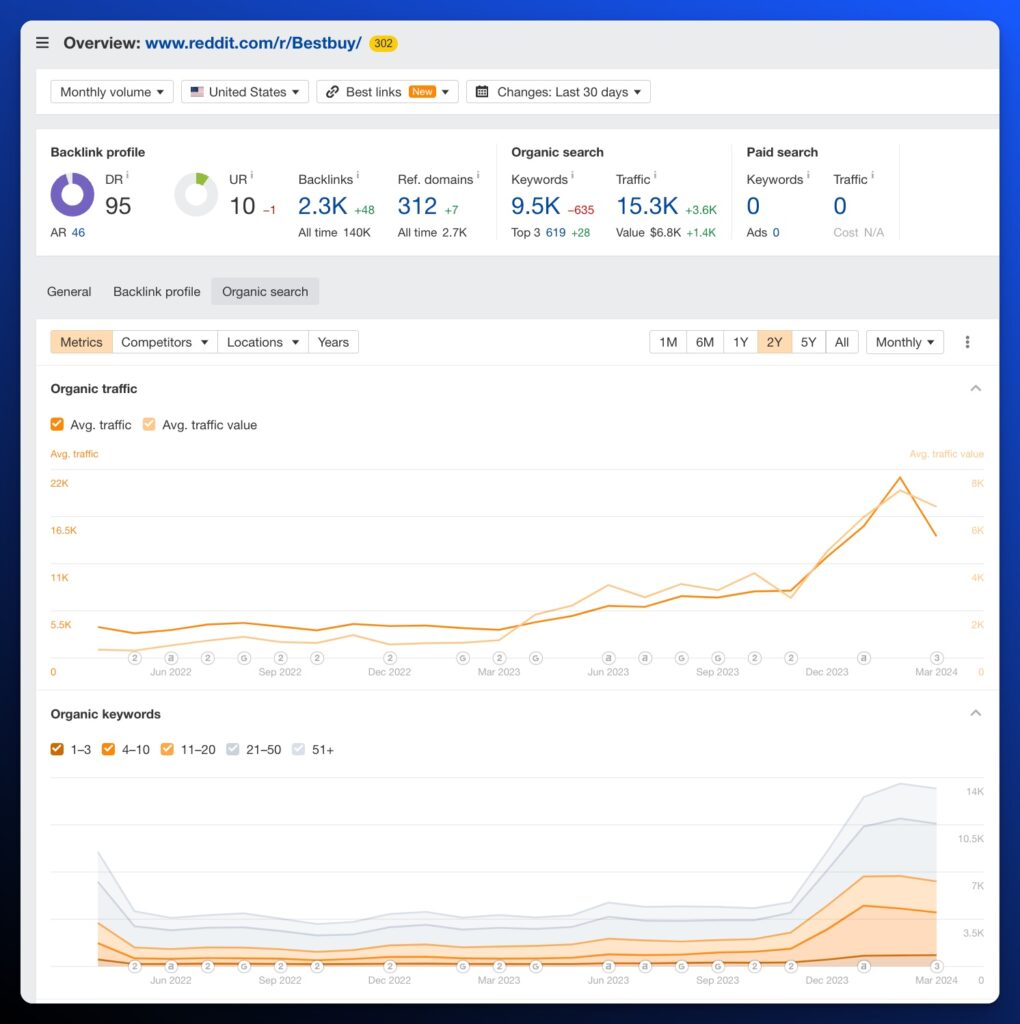
Task: Click the Mar 2024 update marker on traffic chart
Action: [937, 658]
